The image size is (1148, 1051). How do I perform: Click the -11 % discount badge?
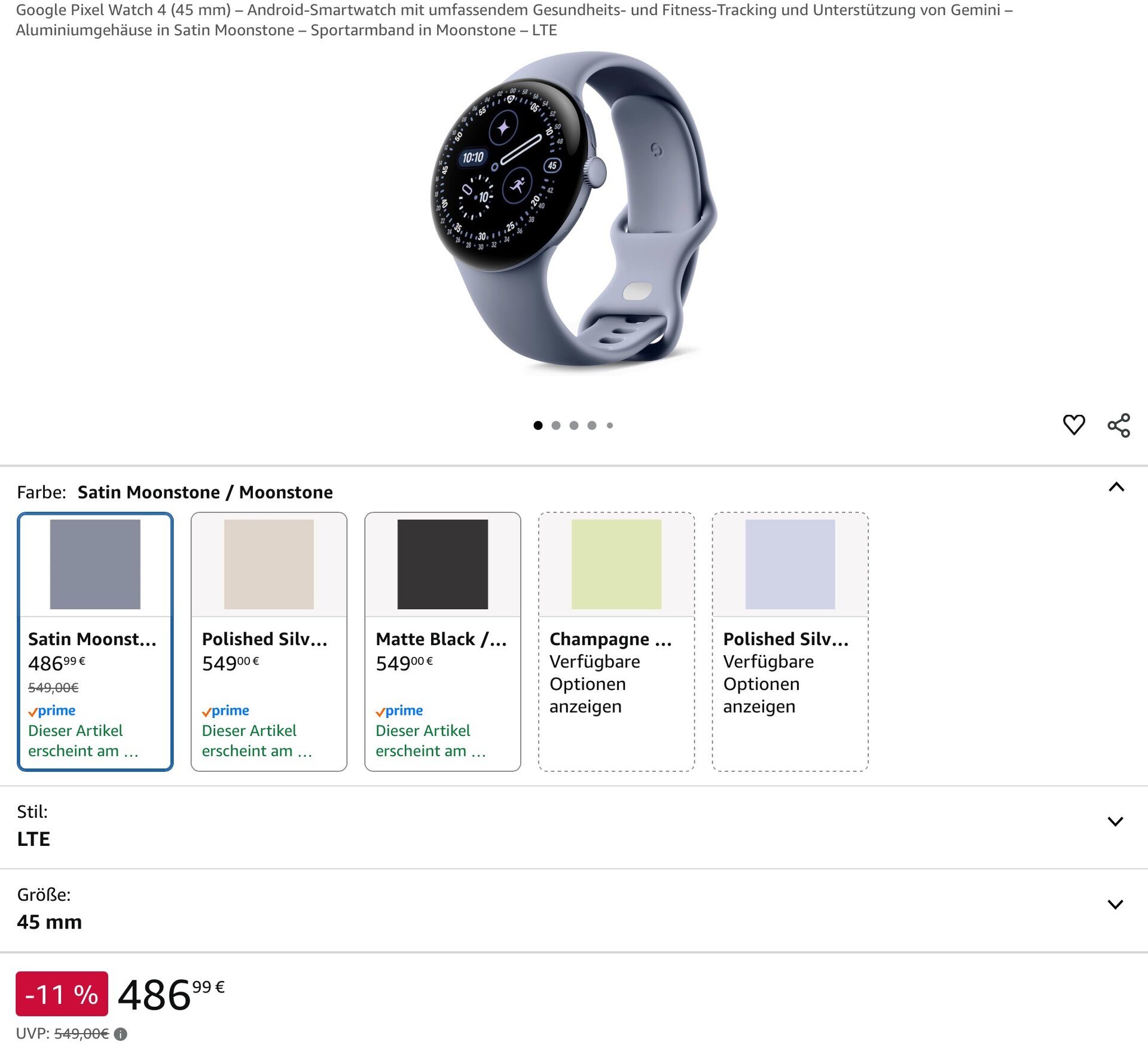62,994
